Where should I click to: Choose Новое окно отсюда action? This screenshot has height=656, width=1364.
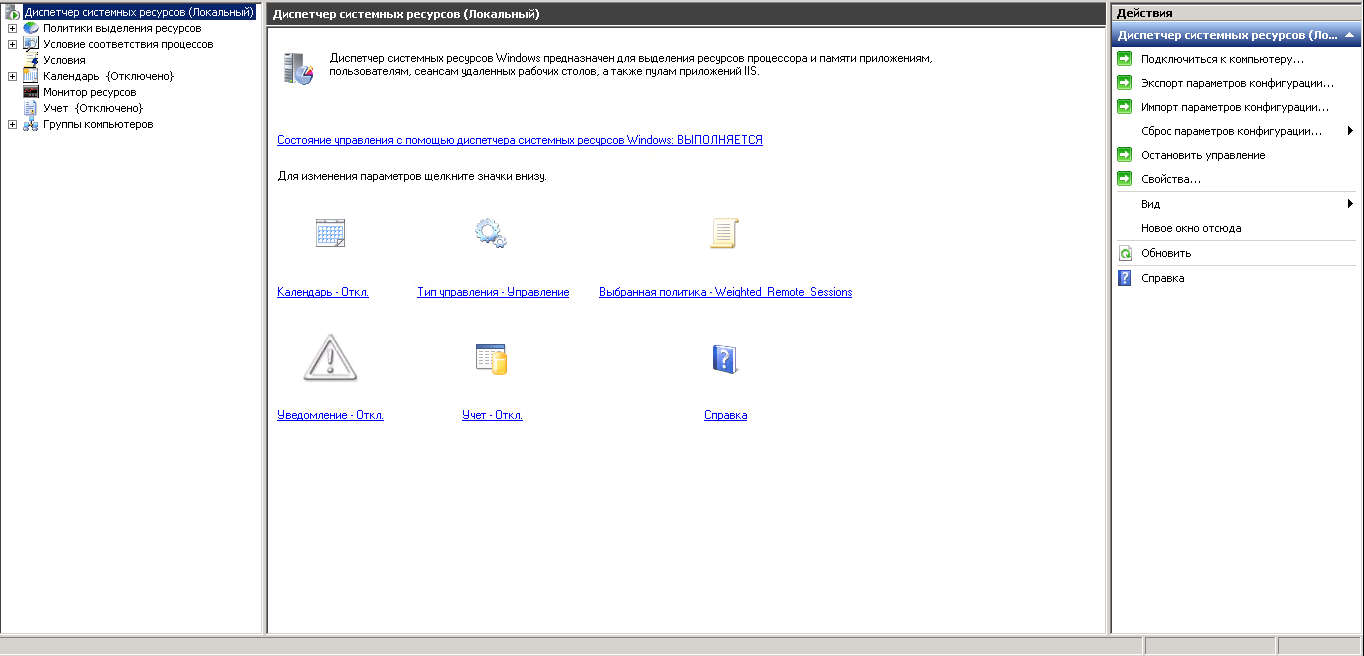(x=1191, y=228)
